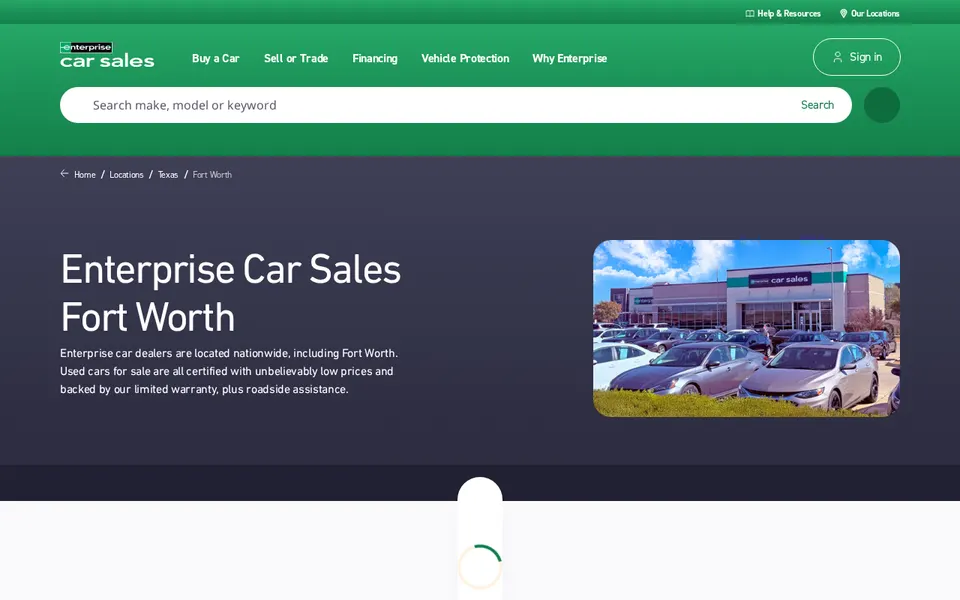Open the Financing menu

[375, 59]
